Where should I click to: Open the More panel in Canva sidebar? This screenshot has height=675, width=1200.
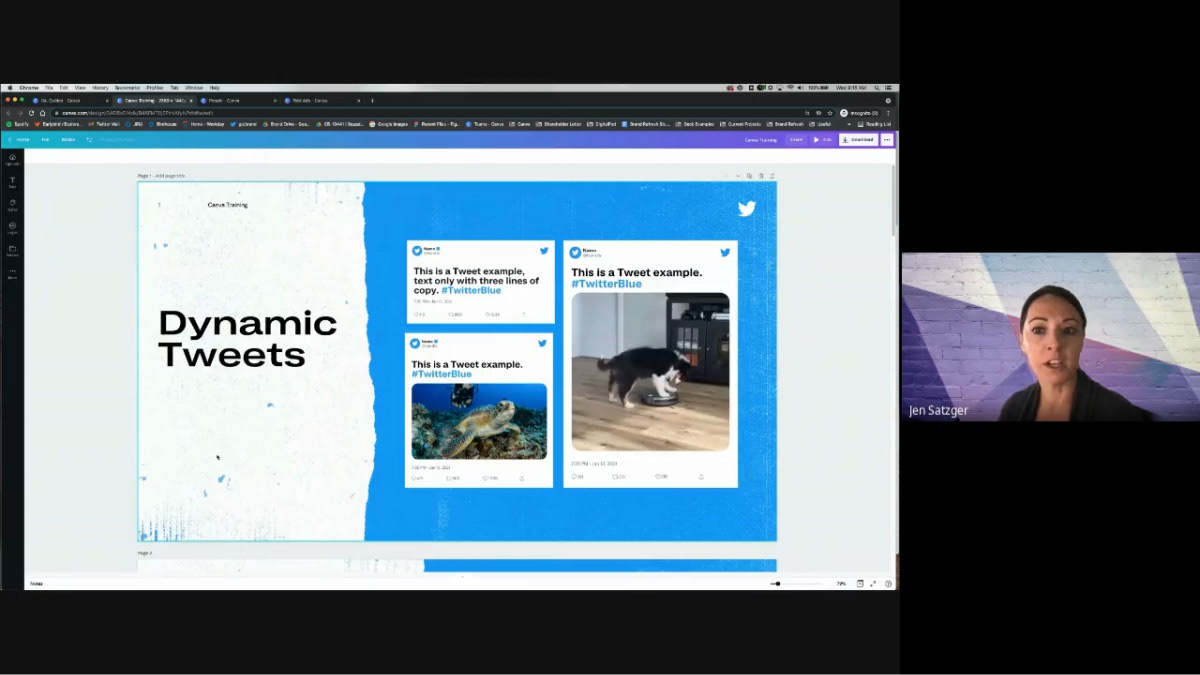12,273
